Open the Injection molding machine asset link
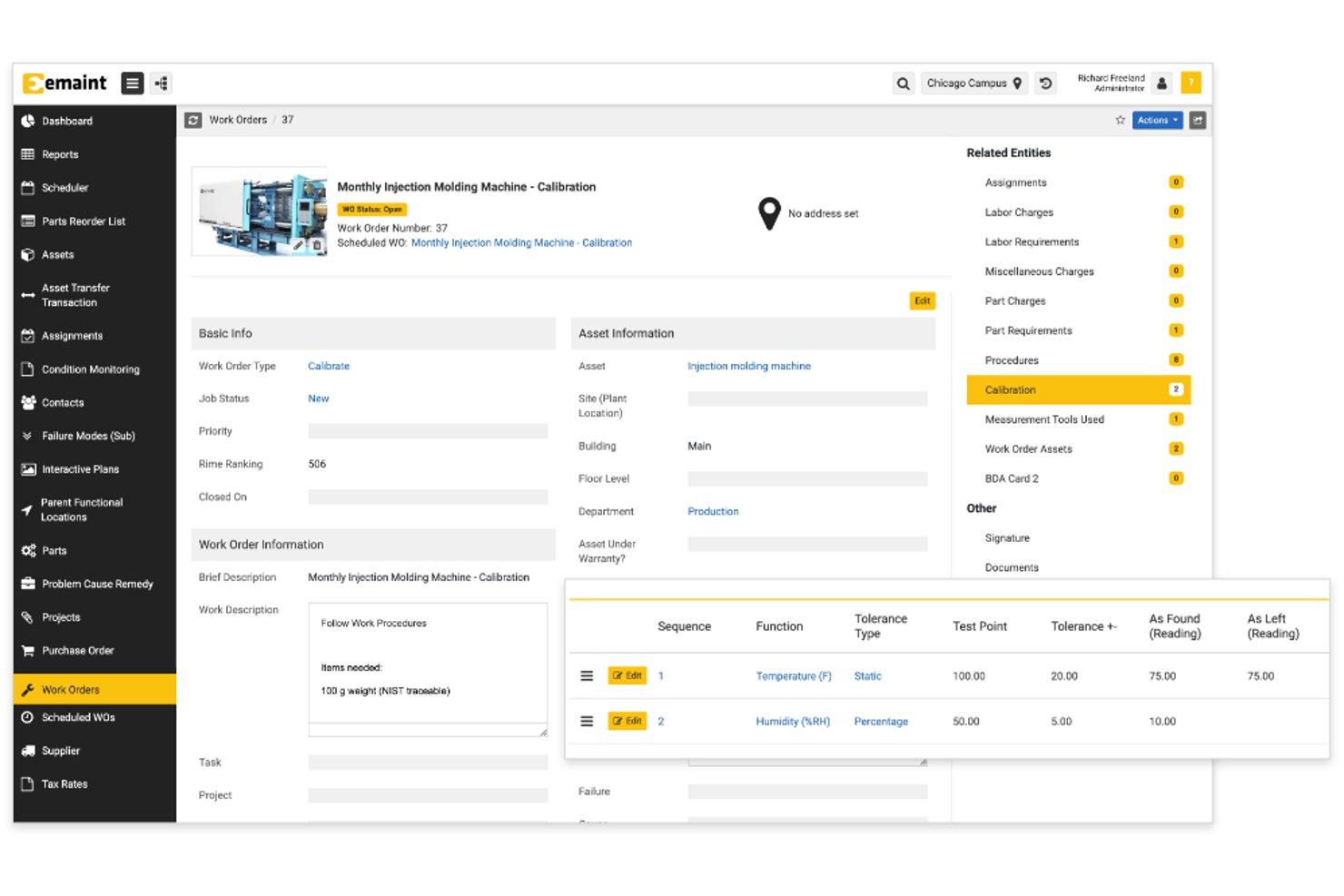 pos(749,367)
